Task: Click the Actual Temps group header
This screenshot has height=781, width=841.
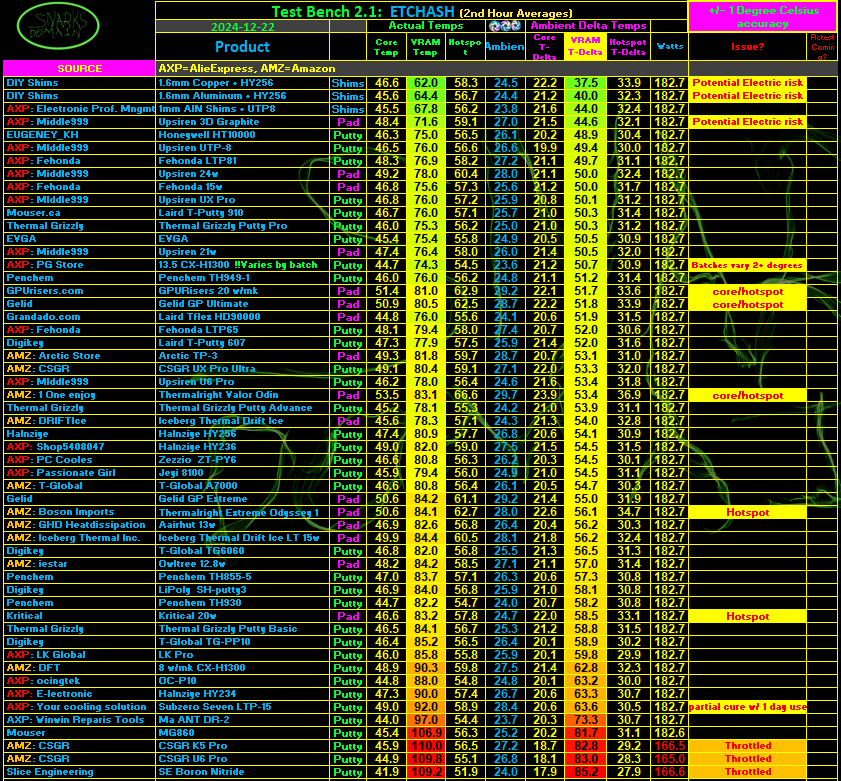Action: click(426, 26)
